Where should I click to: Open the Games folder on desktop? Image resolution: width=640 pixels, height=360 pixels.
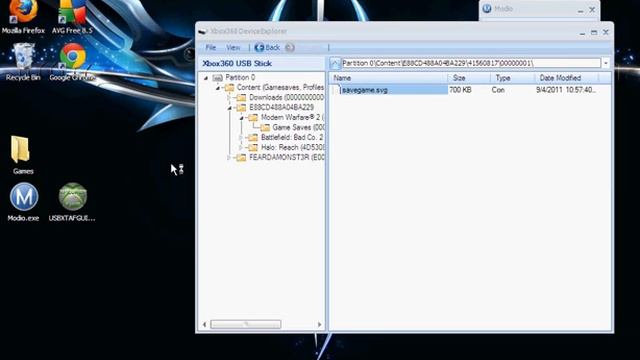tap(20, 154)
